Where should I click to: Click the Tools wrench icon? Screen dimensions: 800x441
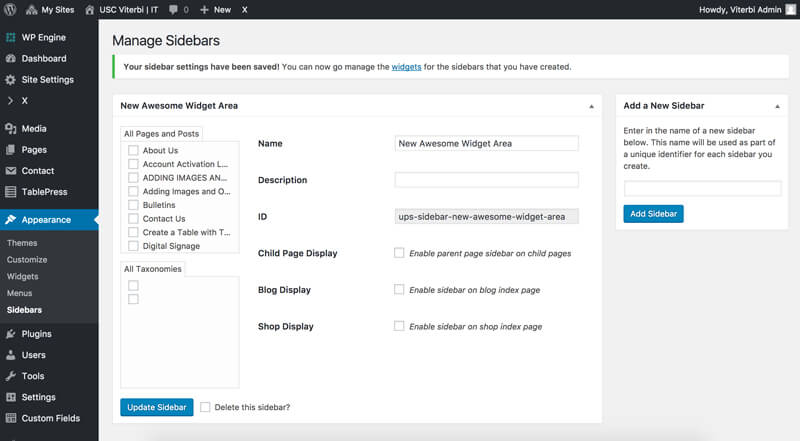(11, 376)
